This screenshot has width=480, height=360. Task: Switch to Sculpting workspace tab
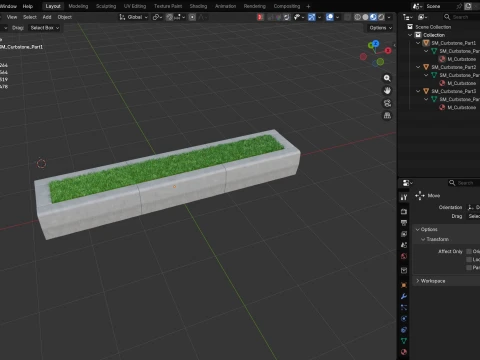click(x=106, y=6)
